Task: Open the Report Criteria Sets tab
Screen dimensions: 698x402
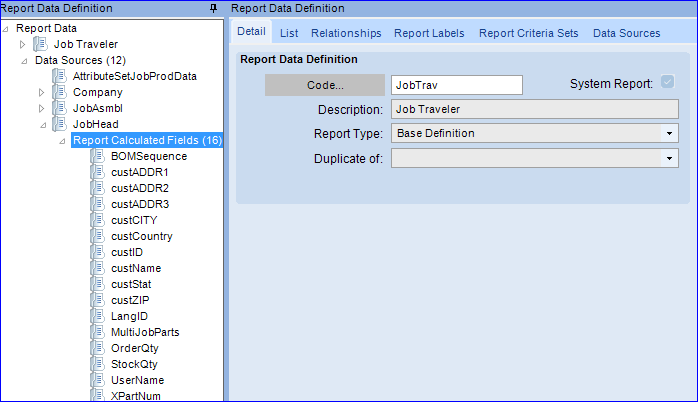Action: coord(528,33)
